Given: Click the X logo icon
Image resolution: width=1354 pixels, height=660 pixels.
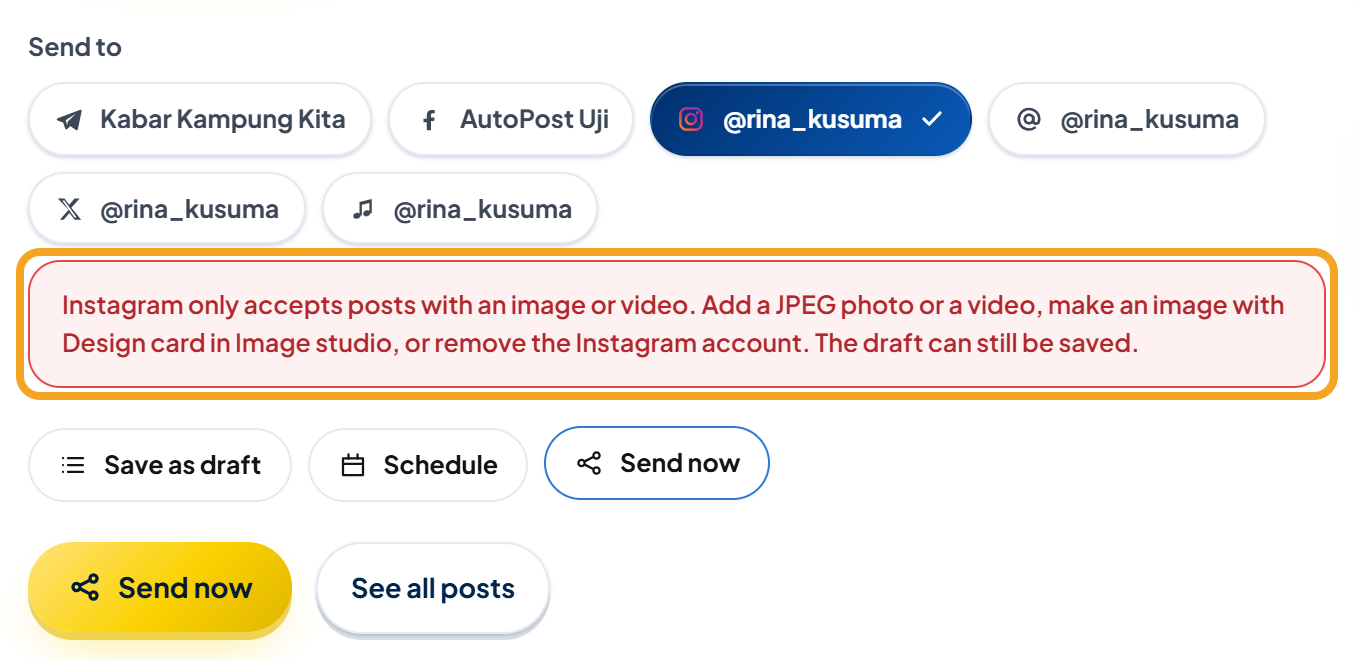Looking at the screenshot, I should point(69,209).
